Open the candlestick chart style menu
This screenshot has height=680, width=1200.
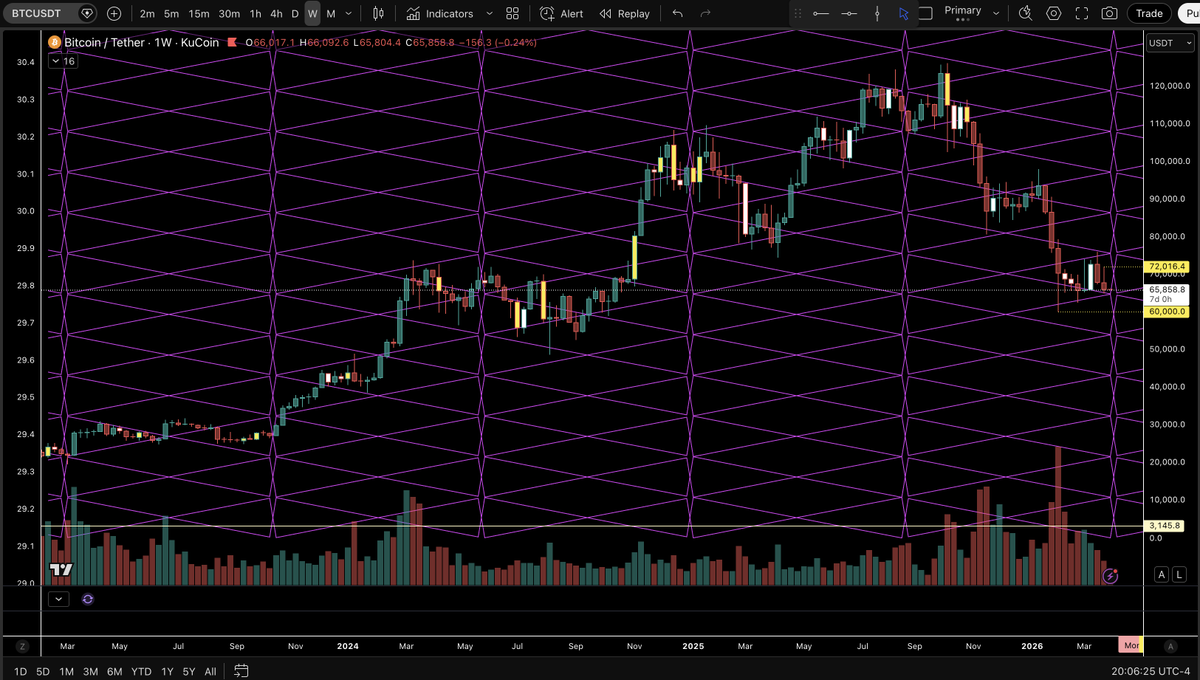(x=378, y=14)
